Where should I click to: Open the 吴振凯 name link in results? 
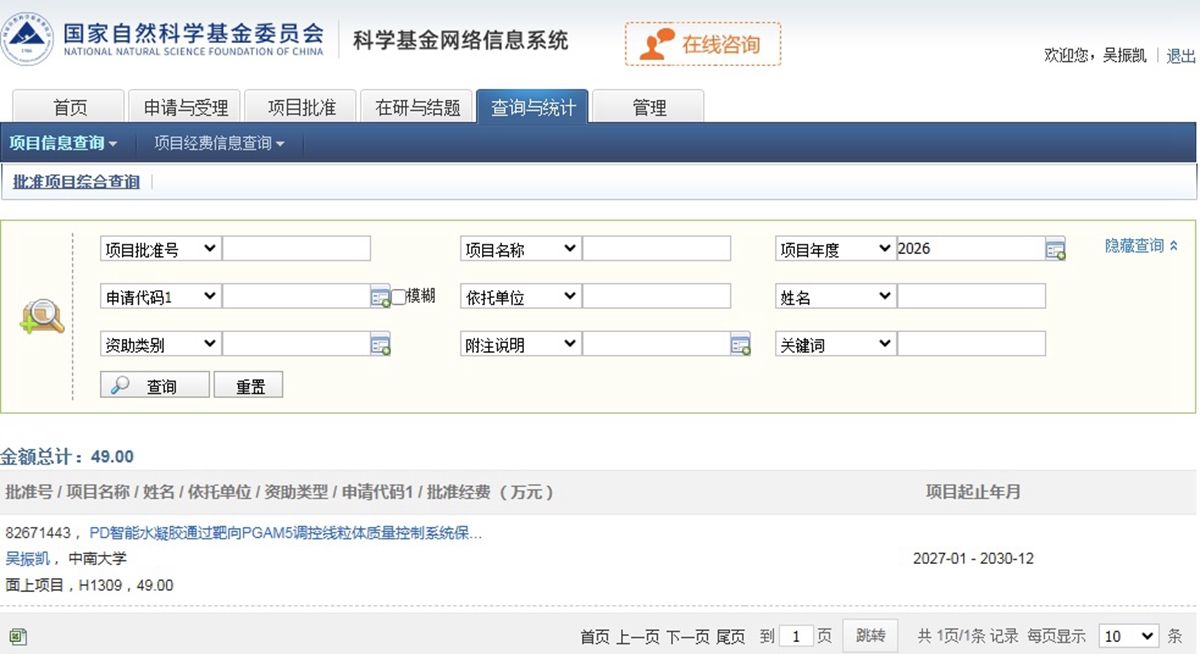coord(26,558)
